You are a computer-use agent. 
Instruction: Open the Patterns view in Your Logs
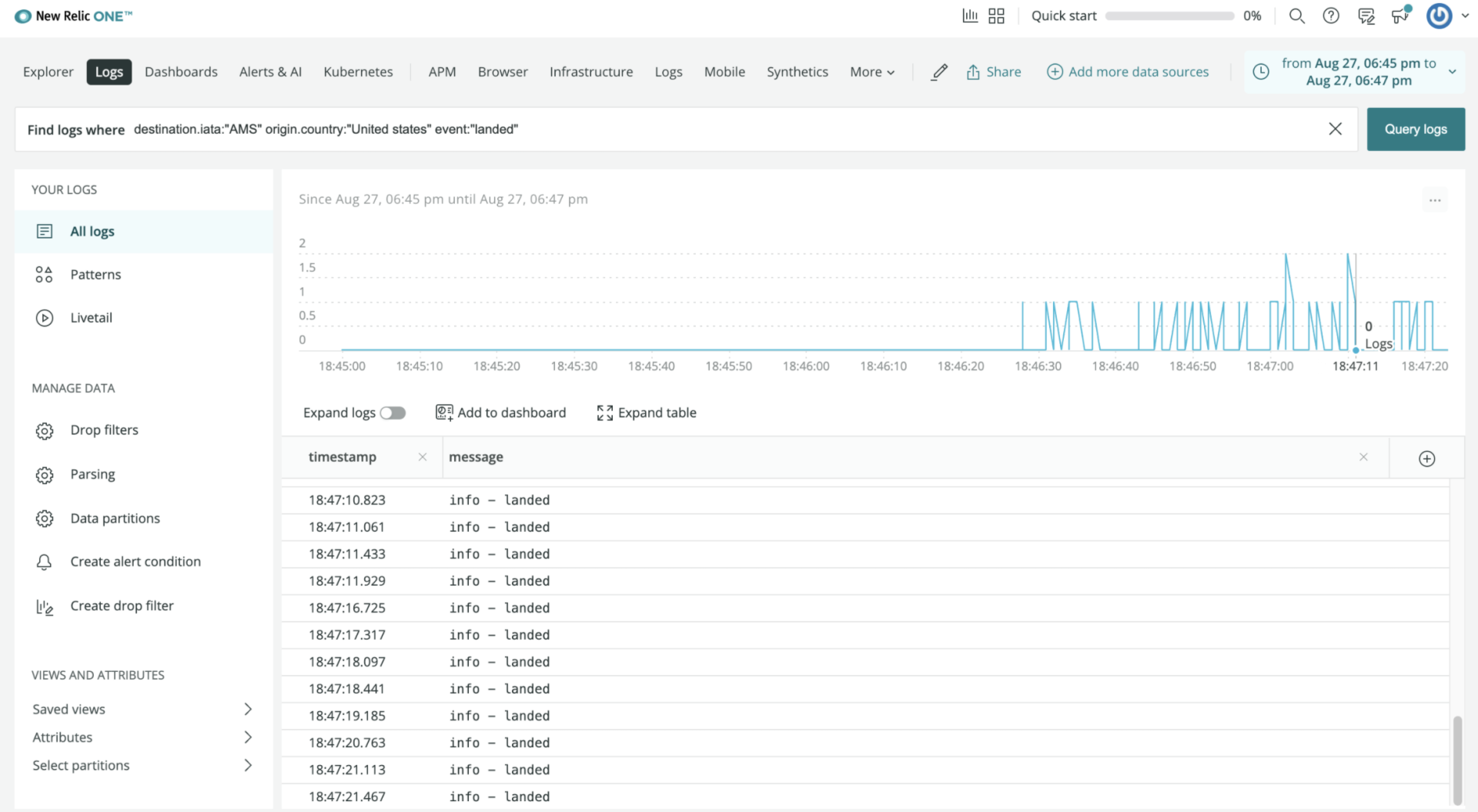(x=95, y=274)
